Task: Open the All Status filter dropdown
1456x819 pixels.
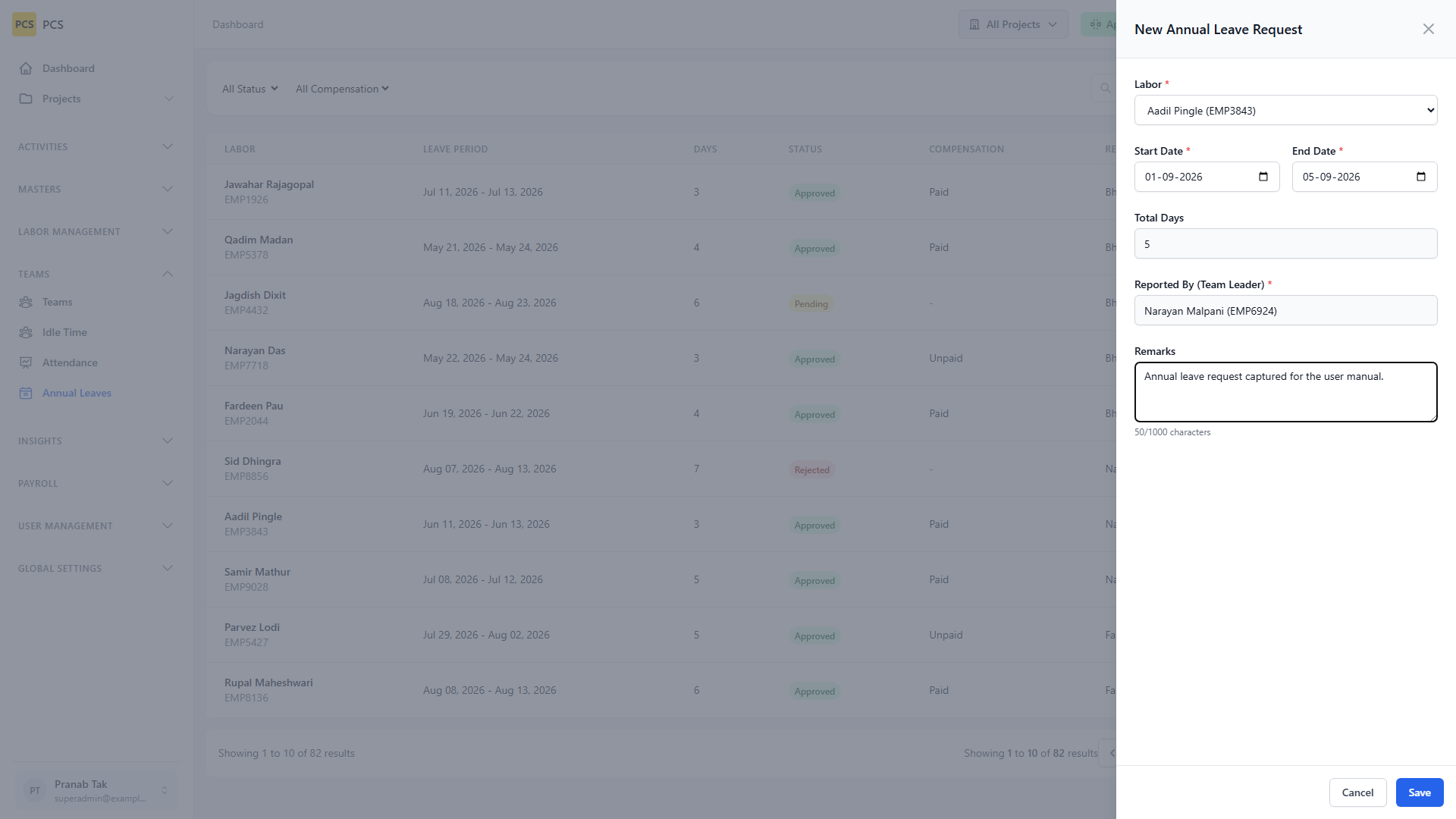Action: pos(250,89)
